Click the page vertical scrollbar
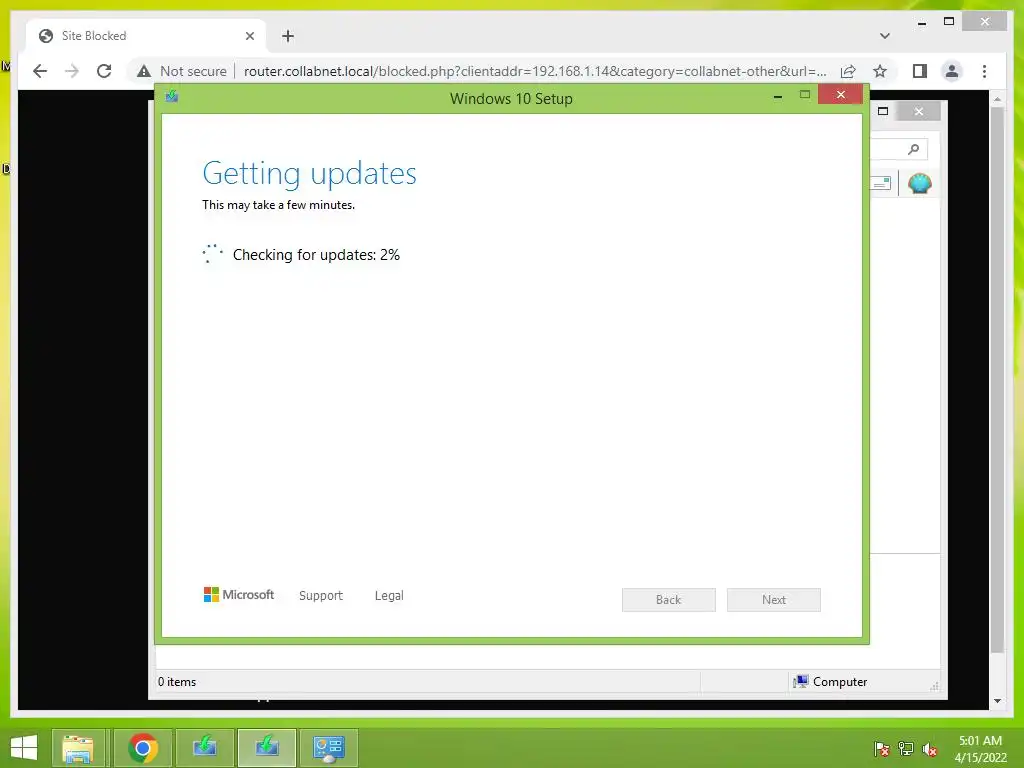Viewport: 1024px width, 768px height. click(x=997, y=379)
